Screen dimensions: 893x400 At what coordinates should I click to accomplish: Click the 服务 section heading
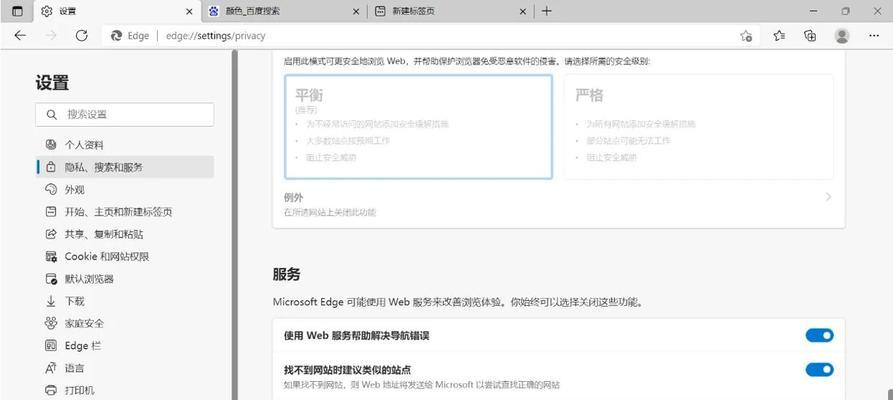point(286,275)
